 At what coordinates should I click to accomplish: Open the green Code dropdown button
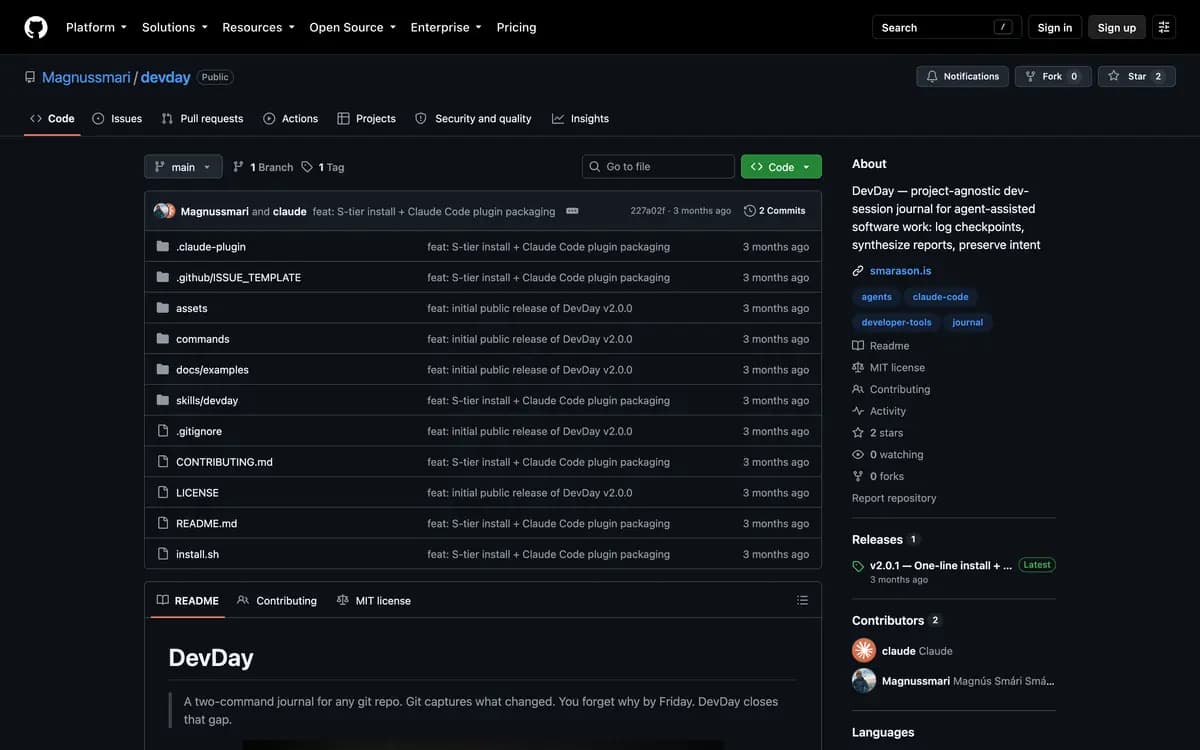tap(781, 167)
